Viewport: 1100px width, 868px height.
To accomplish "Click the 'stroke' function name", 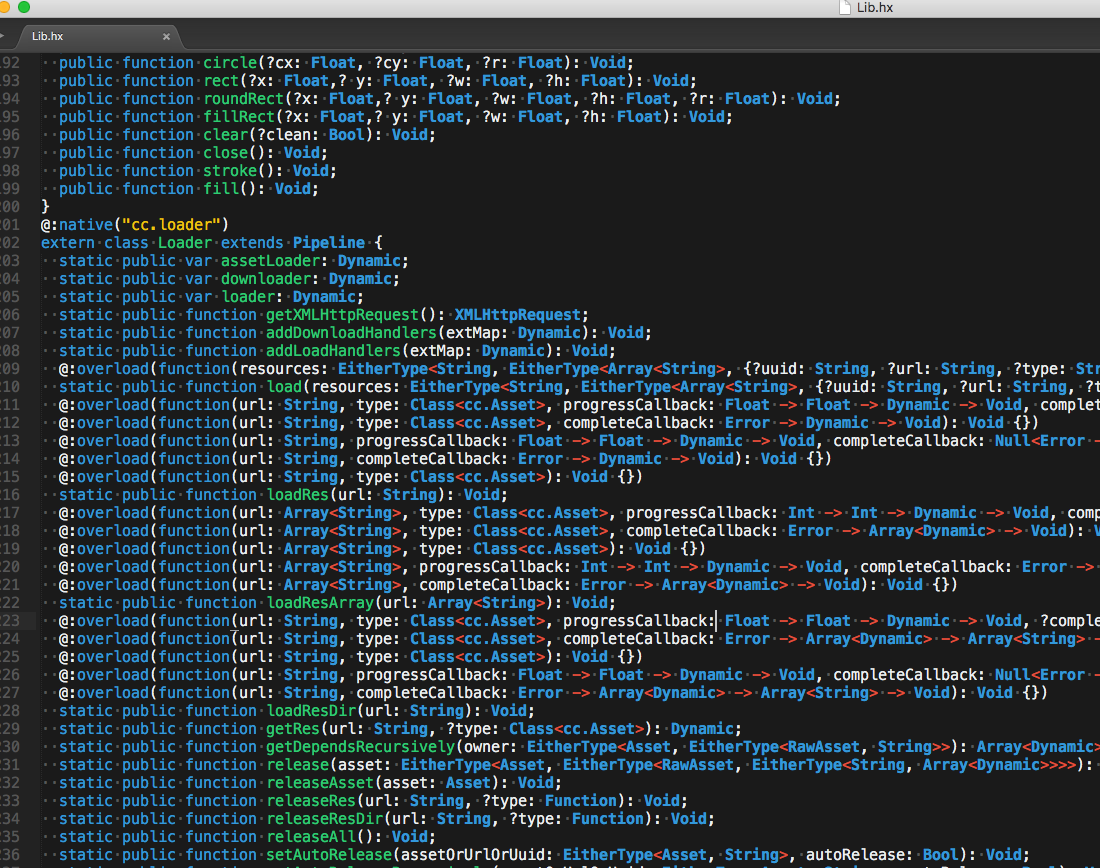I will point(230,171).
